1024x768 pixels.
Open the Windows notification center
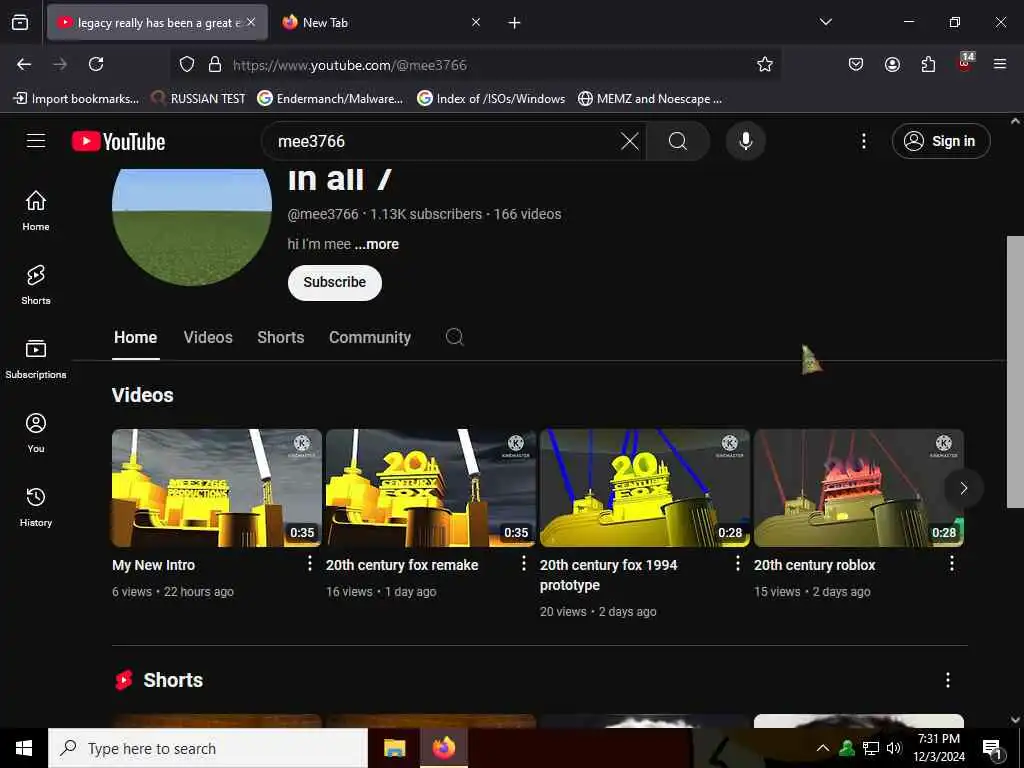[993, 750]
